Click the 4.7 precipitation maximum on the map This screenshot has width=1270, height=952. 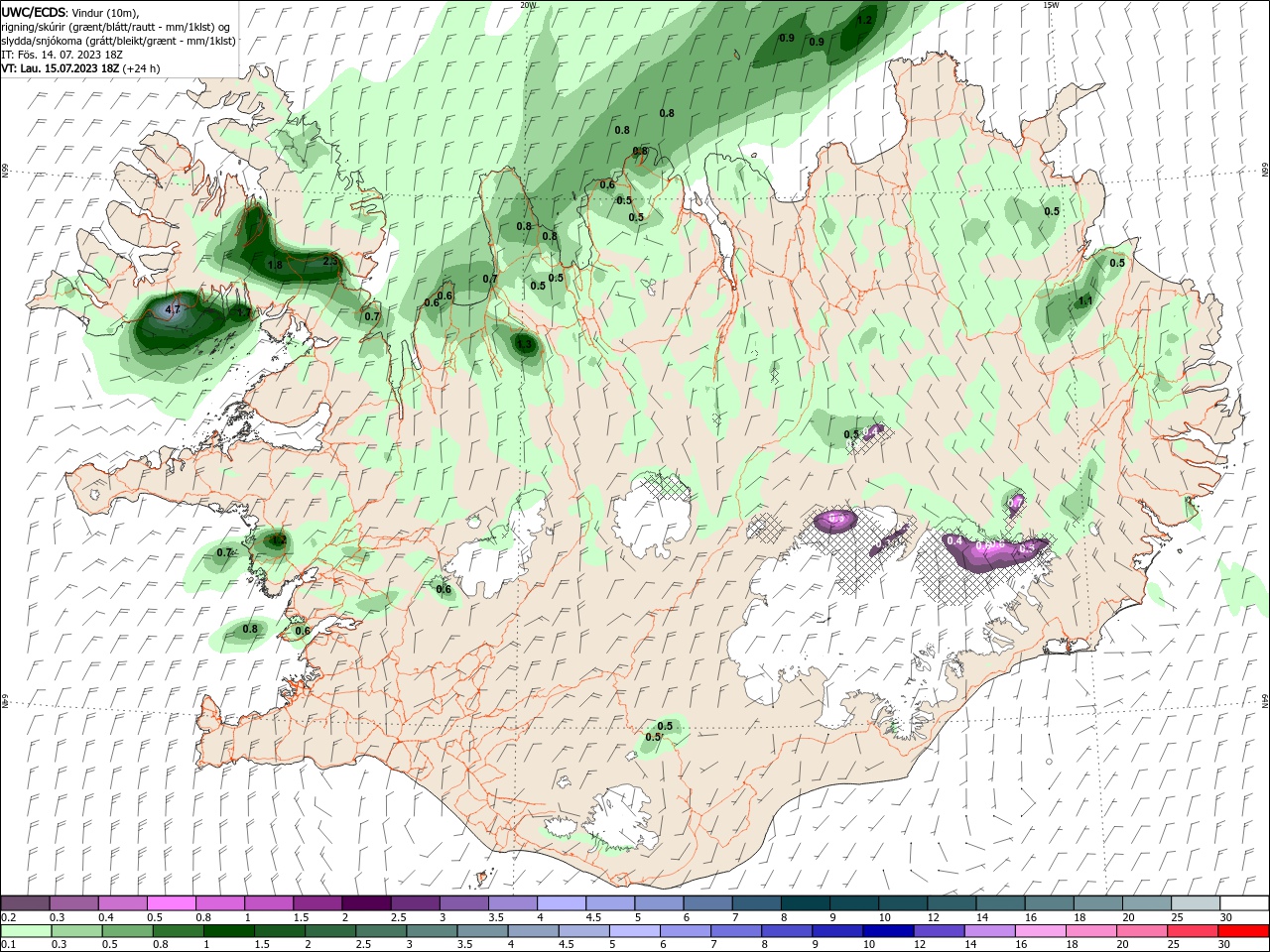pos(173,310)
